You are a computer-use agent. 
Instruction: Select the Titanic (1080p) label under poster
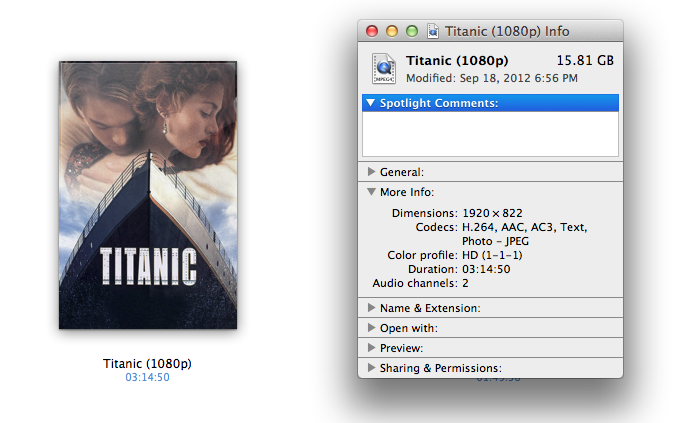(147, 364)
